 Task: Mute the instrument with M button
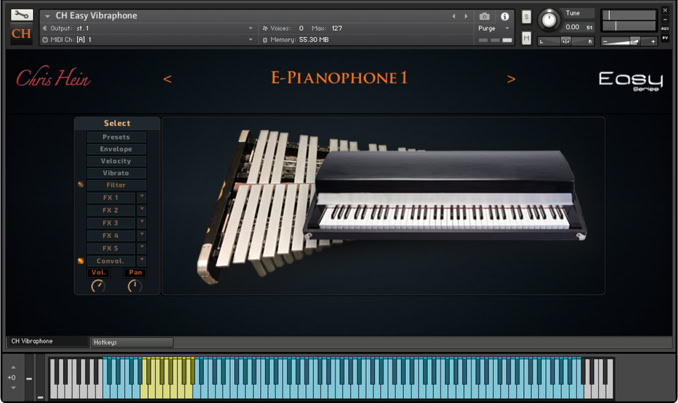(x=526, y=38)
